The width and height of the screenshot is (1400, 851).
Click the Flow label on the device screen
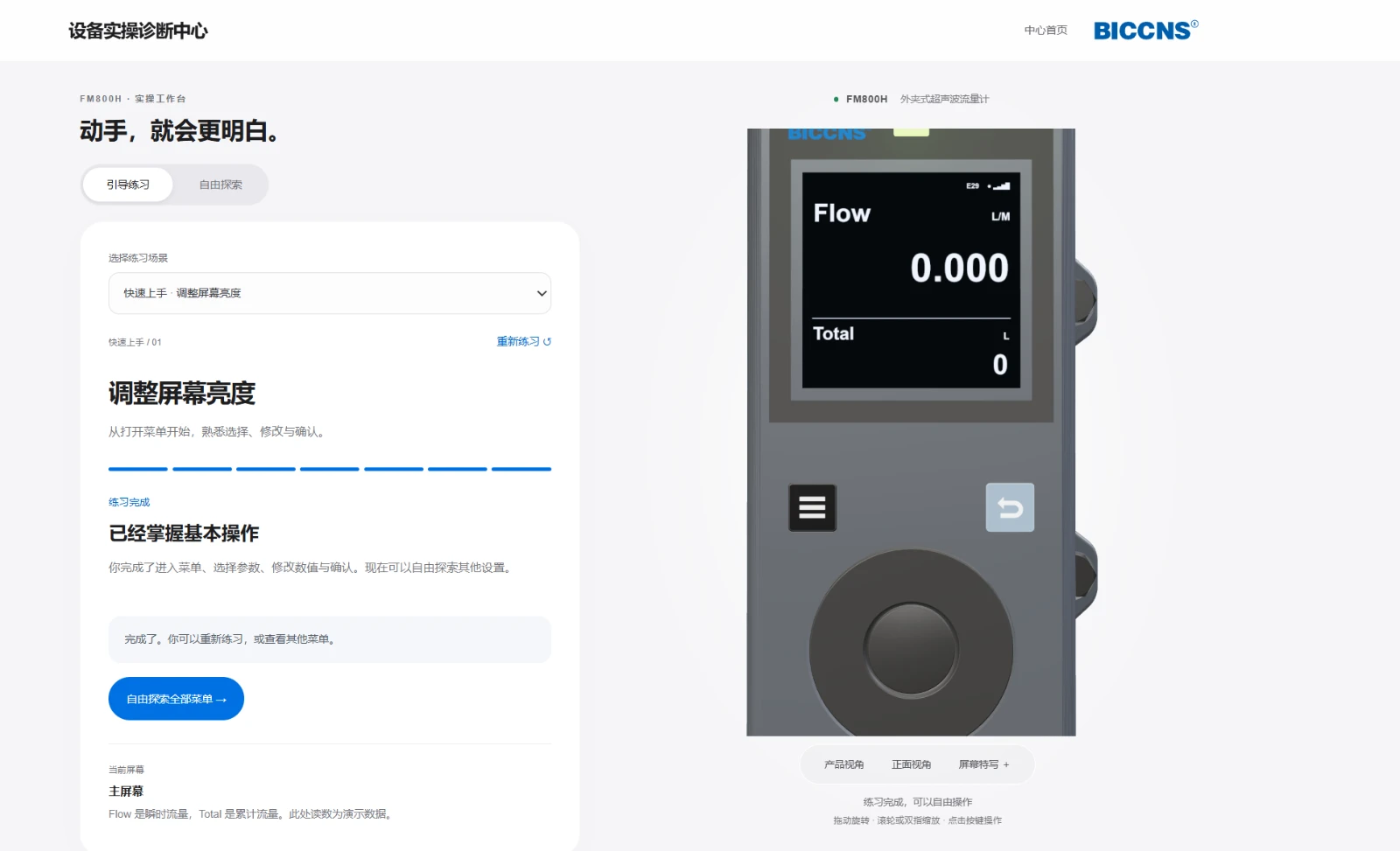(x=842, y=213)
